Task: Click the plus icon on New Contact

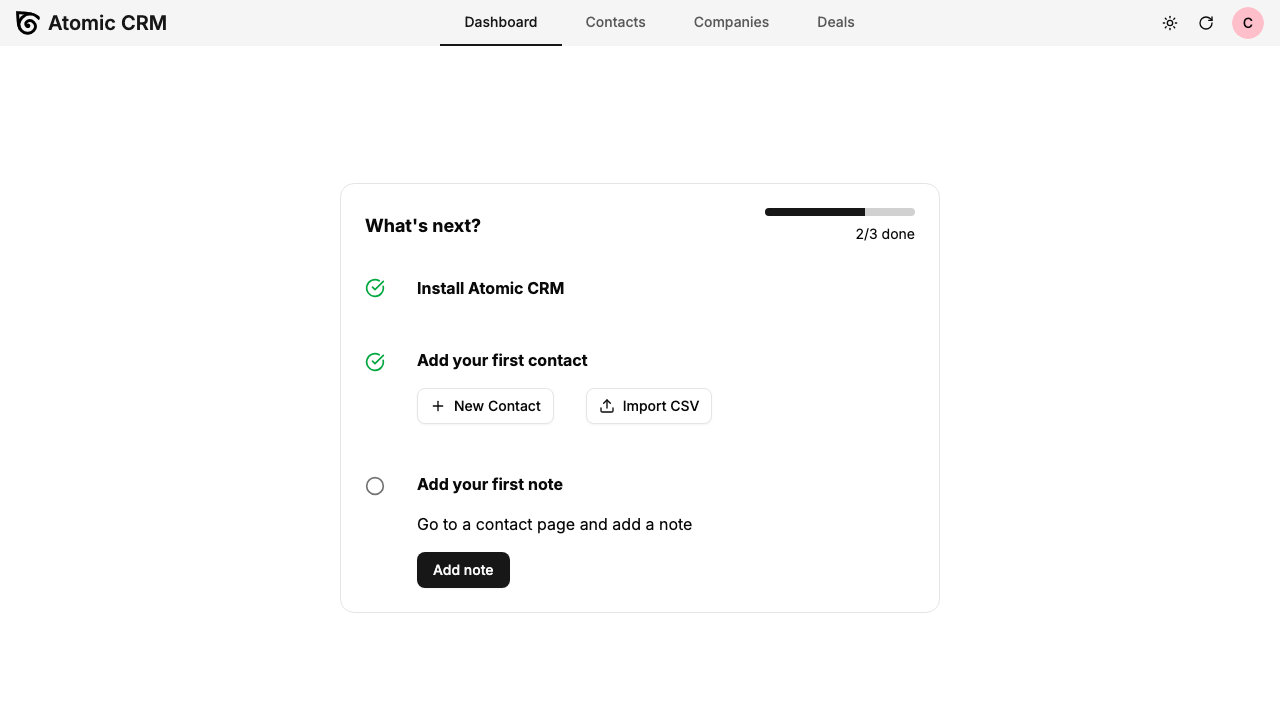Action: 438,406
